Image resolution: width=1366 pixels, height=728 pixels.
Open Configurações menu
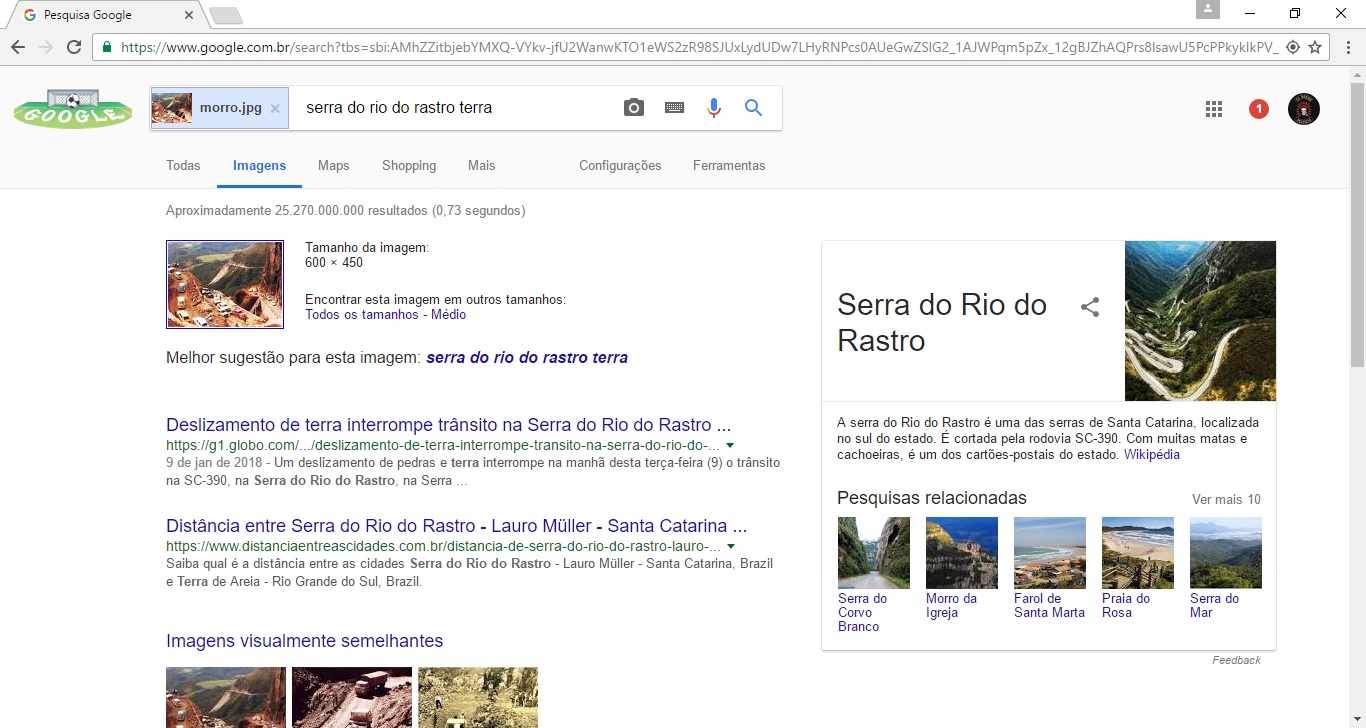point(620,166)
